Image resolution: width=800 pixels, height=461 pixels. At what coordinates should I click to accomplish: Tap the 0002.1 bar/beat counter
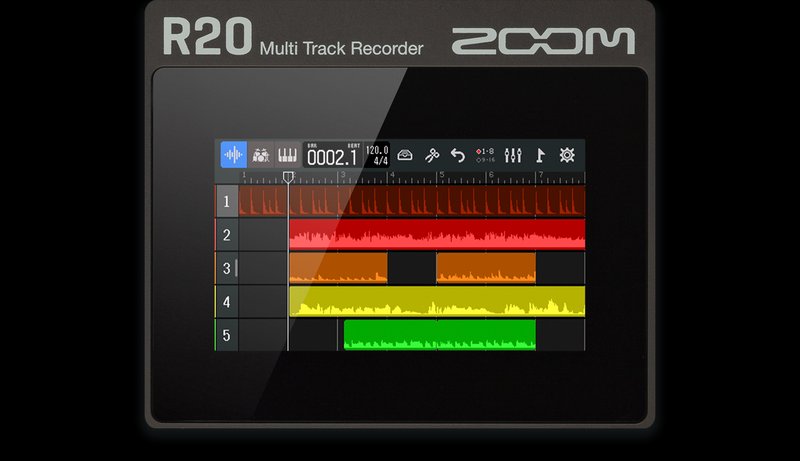tap(332, 155)
